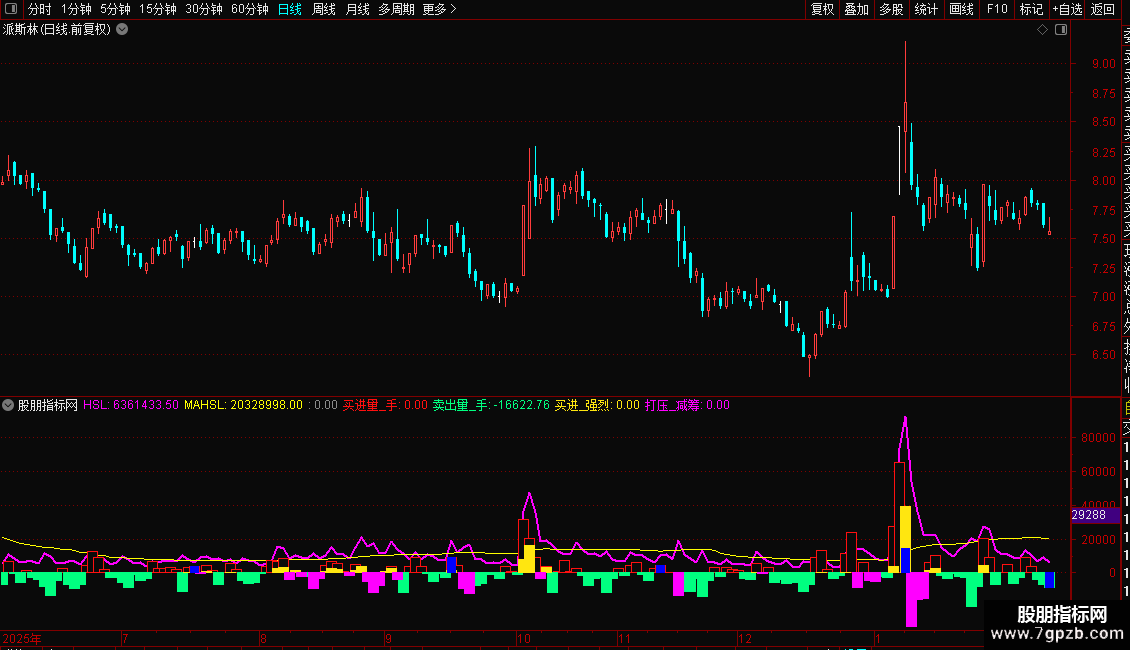Select the 5分钟 period
This screenshot has width=1130, height=650.
[115, 9]
